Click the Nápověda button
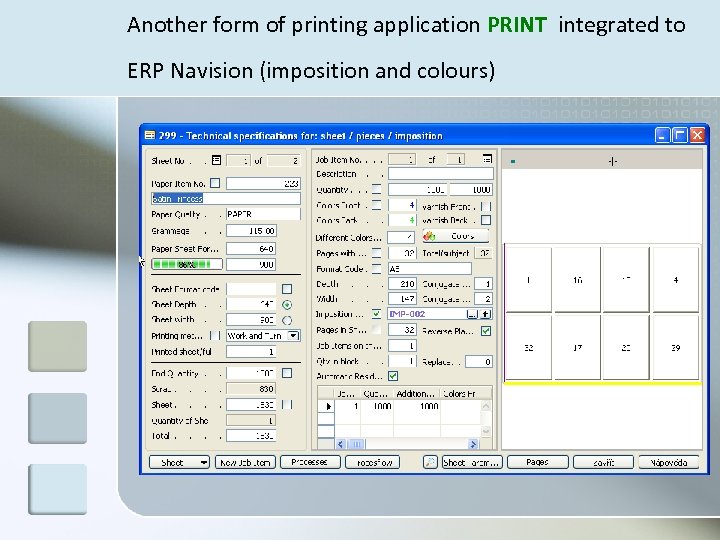The image size is (720, 540). click(669, 462)
